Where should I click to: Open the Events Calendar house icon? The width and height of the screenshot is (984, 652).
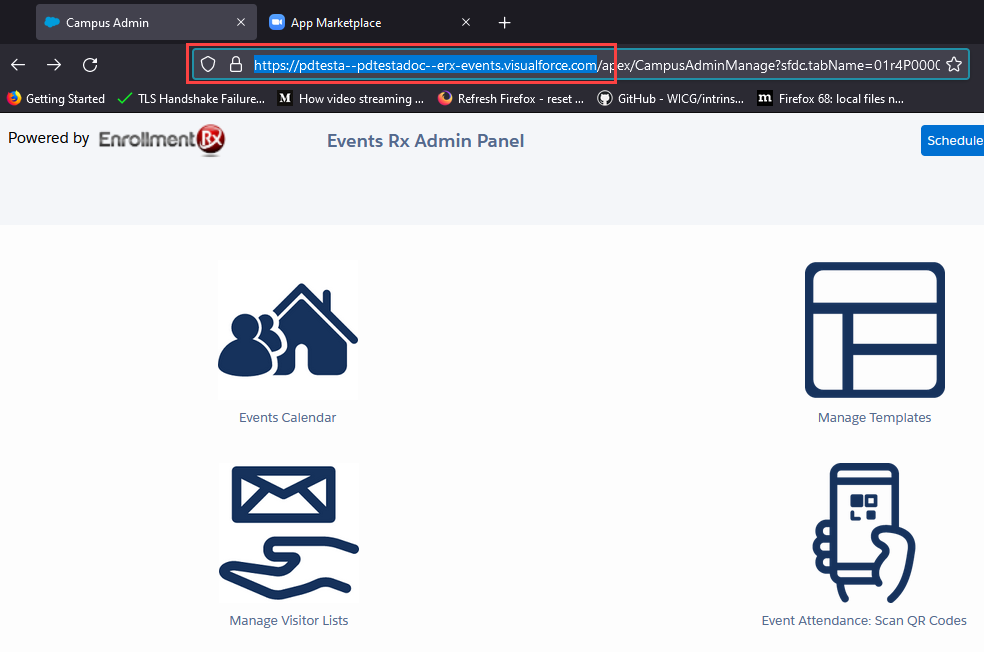tap(288, 330)
